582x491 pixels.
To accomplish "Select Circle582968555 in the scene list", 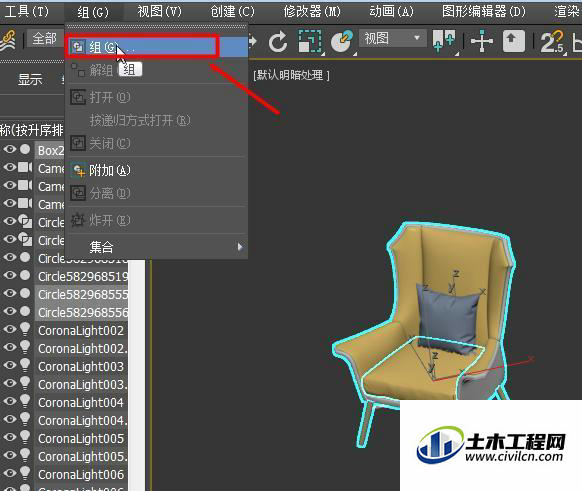I will tap(83, 294).
